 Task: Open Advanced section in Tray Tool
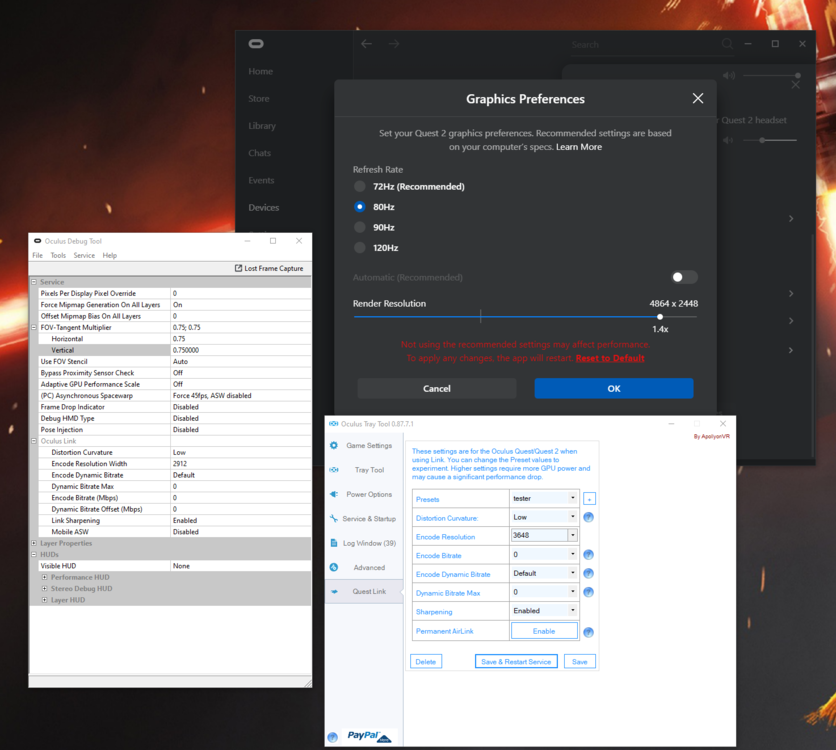click(x=369, y=567)
